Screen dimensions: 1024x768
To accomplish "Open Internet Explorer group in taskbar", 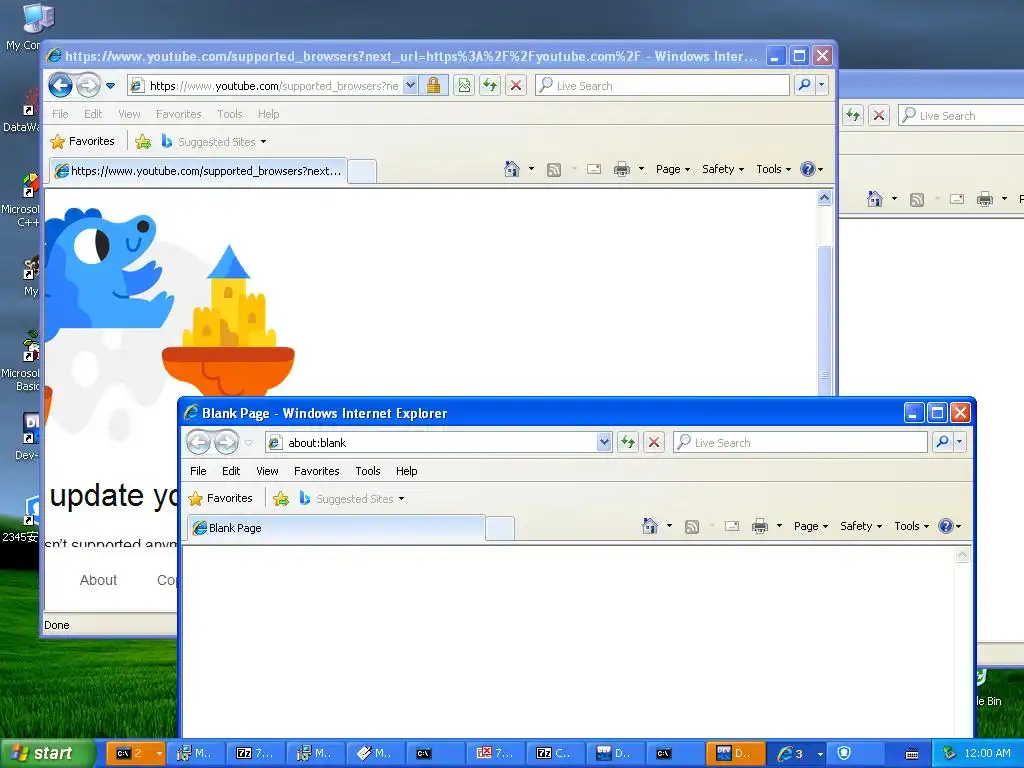I will click(797, 754).
